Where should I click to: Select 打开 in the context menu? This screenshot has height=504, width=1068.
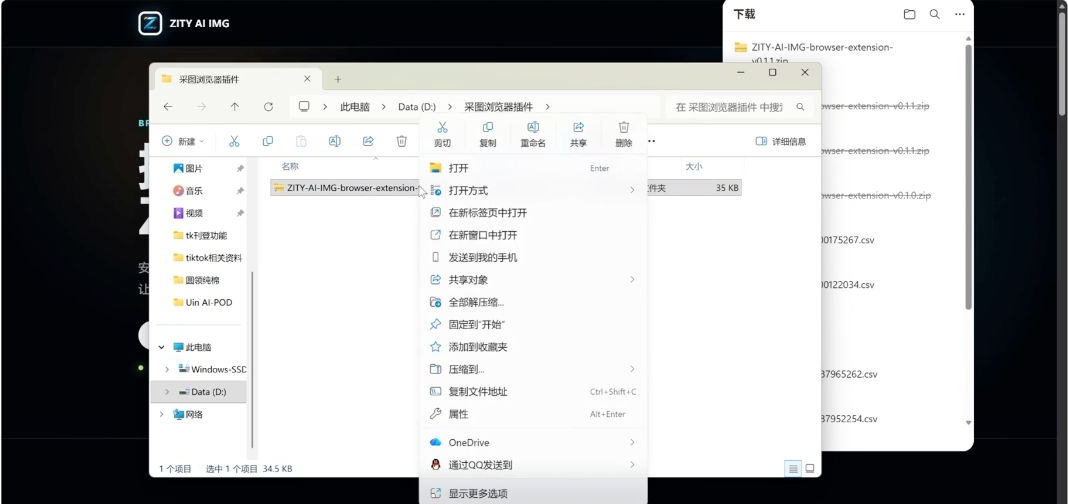click(x=533, y=168)
